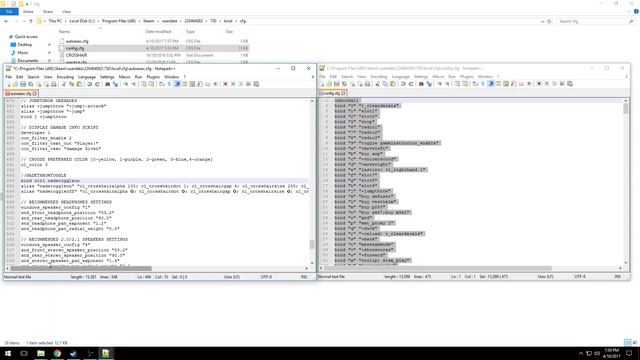Click Print icon in config.cfg Notepad++ toolbar
640x360 pixels.
(367, 84)
